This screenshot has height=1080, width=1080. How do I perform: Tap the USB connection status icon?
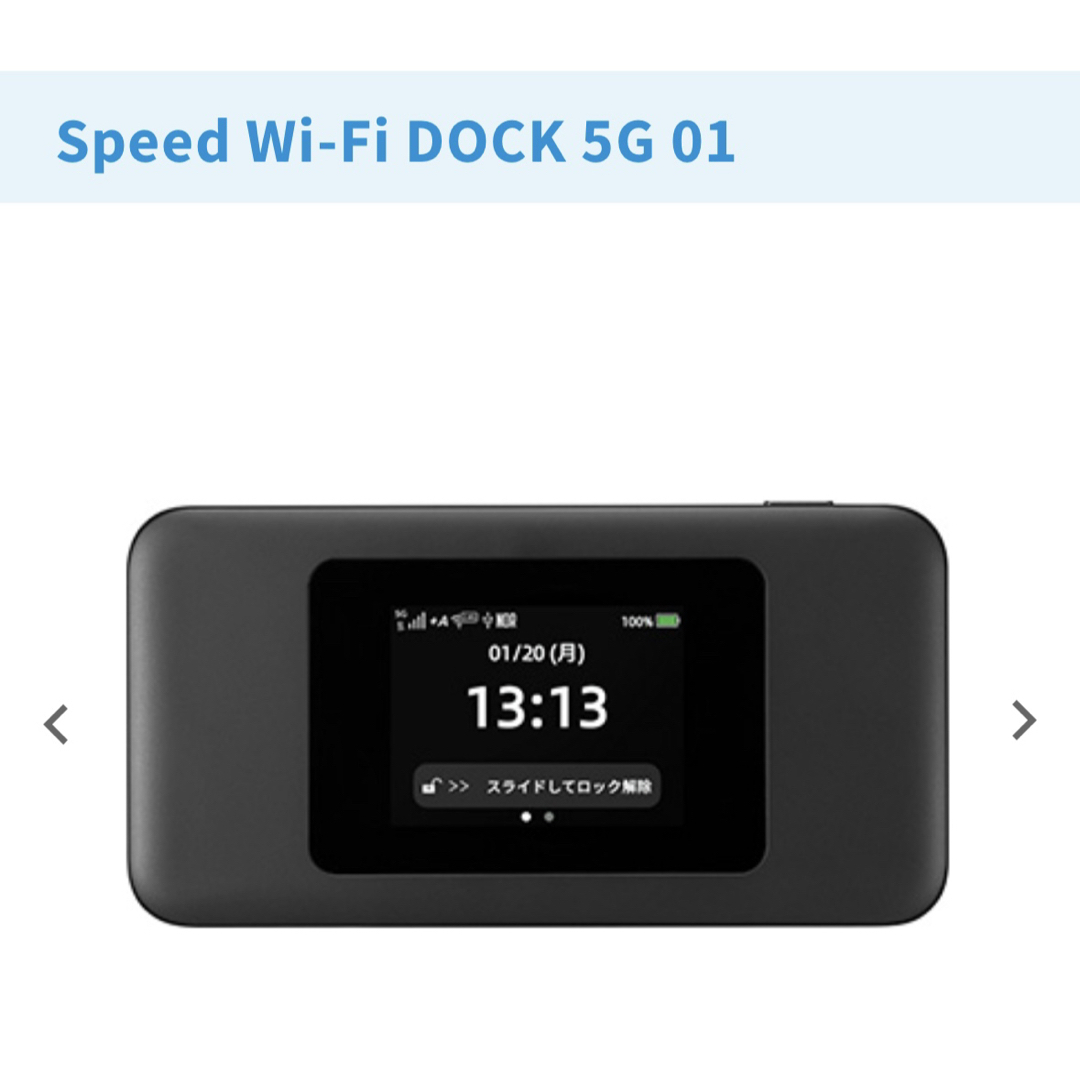tap(488, 621)
